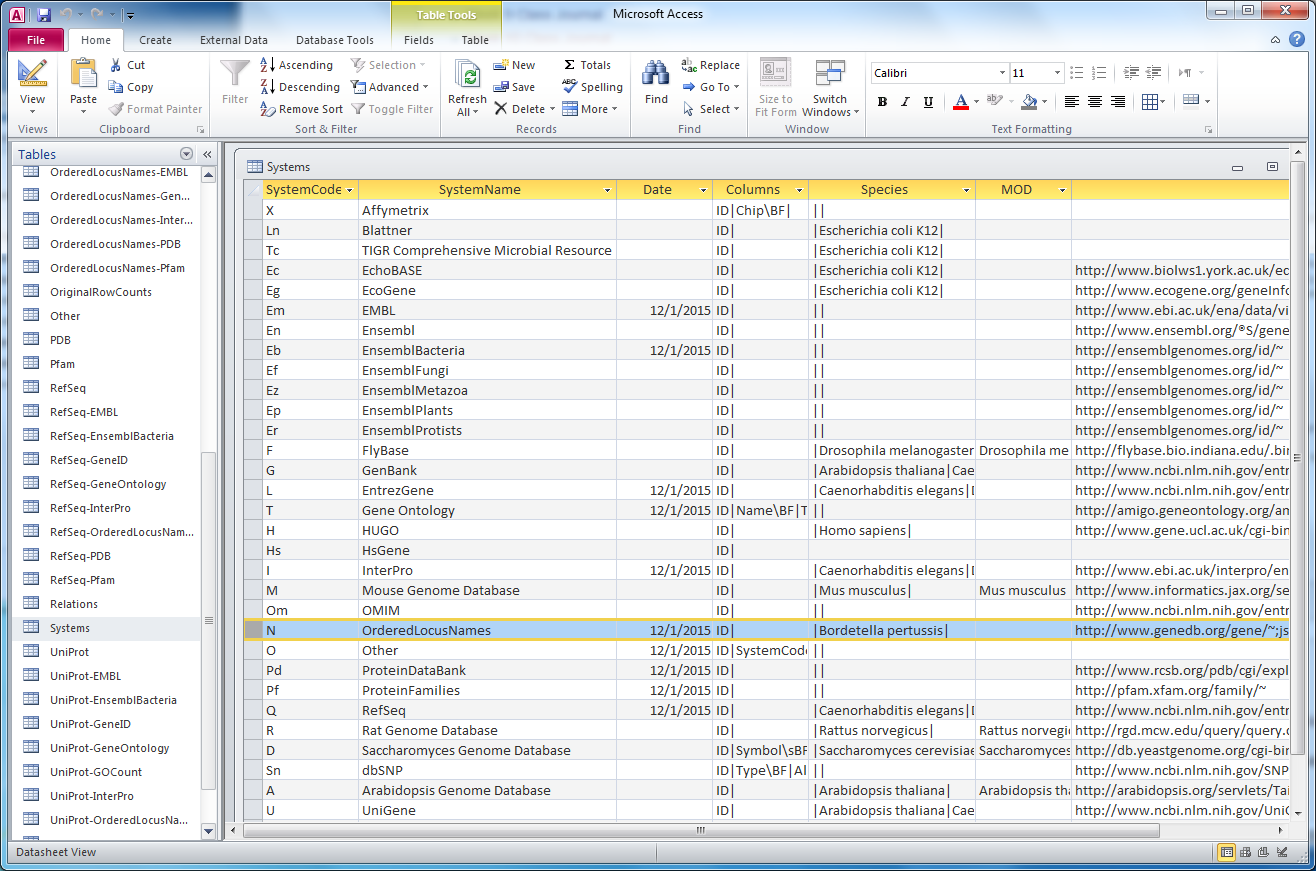Screen dimensions: 1316x871
Task: Toggle Italic formatting
Action: 905,101
